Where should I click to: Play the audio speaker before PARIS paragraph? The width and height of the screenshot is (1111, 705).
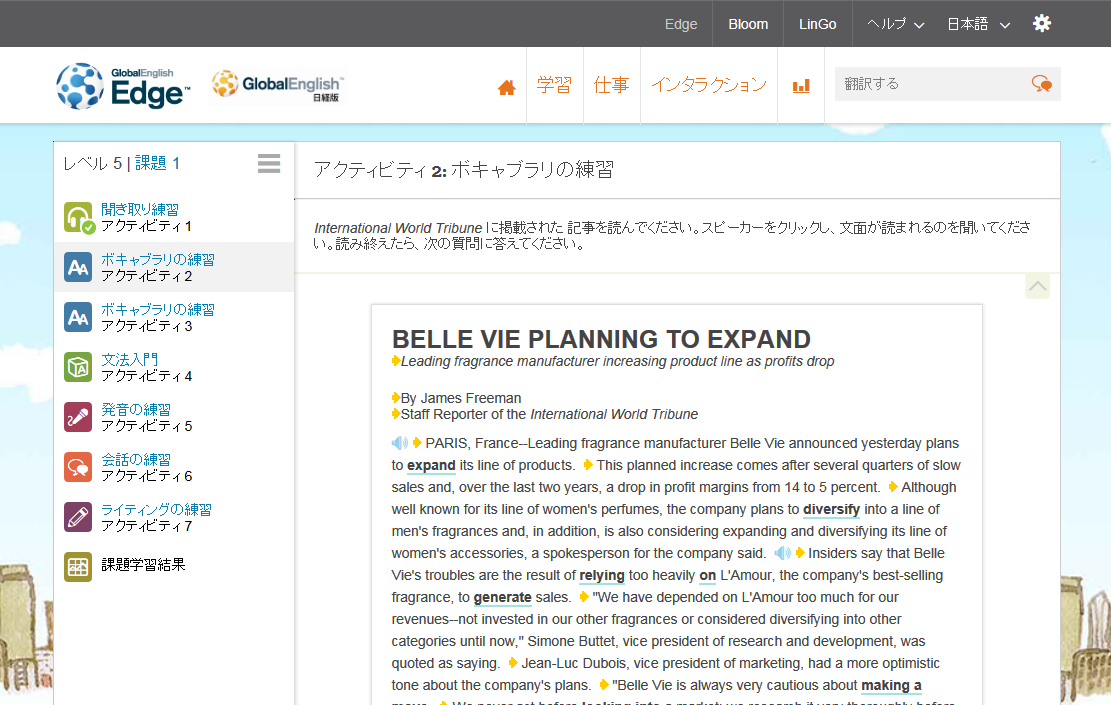pos(400,443)
